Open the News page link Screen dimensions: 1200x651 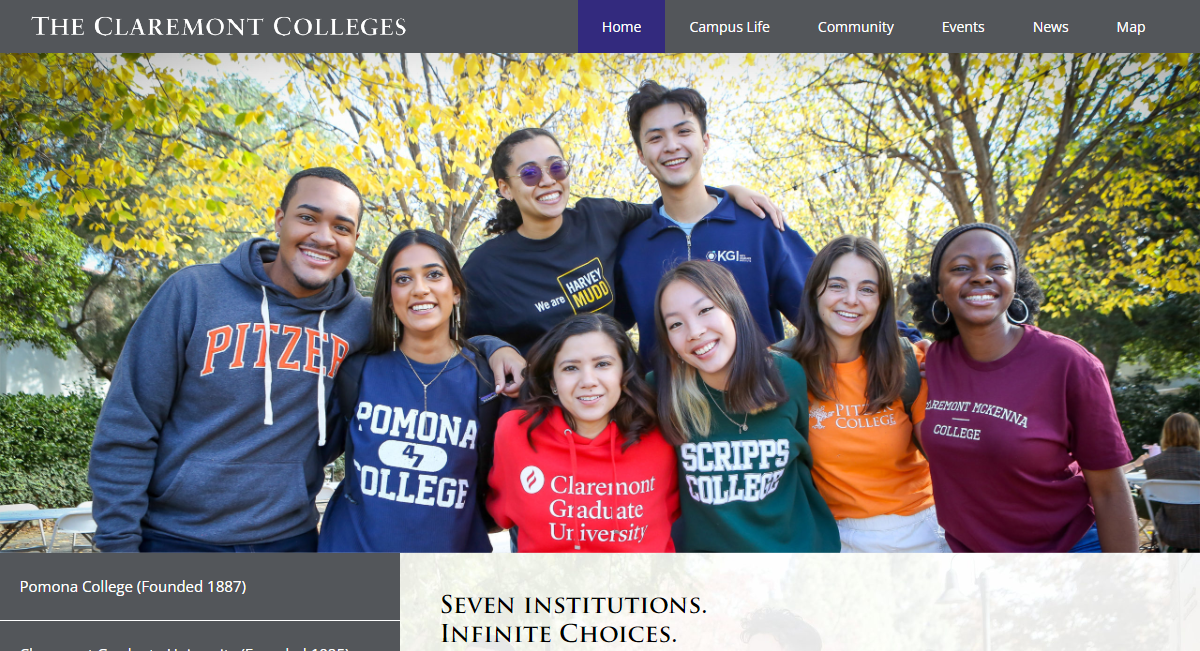tap(1050, 27)
